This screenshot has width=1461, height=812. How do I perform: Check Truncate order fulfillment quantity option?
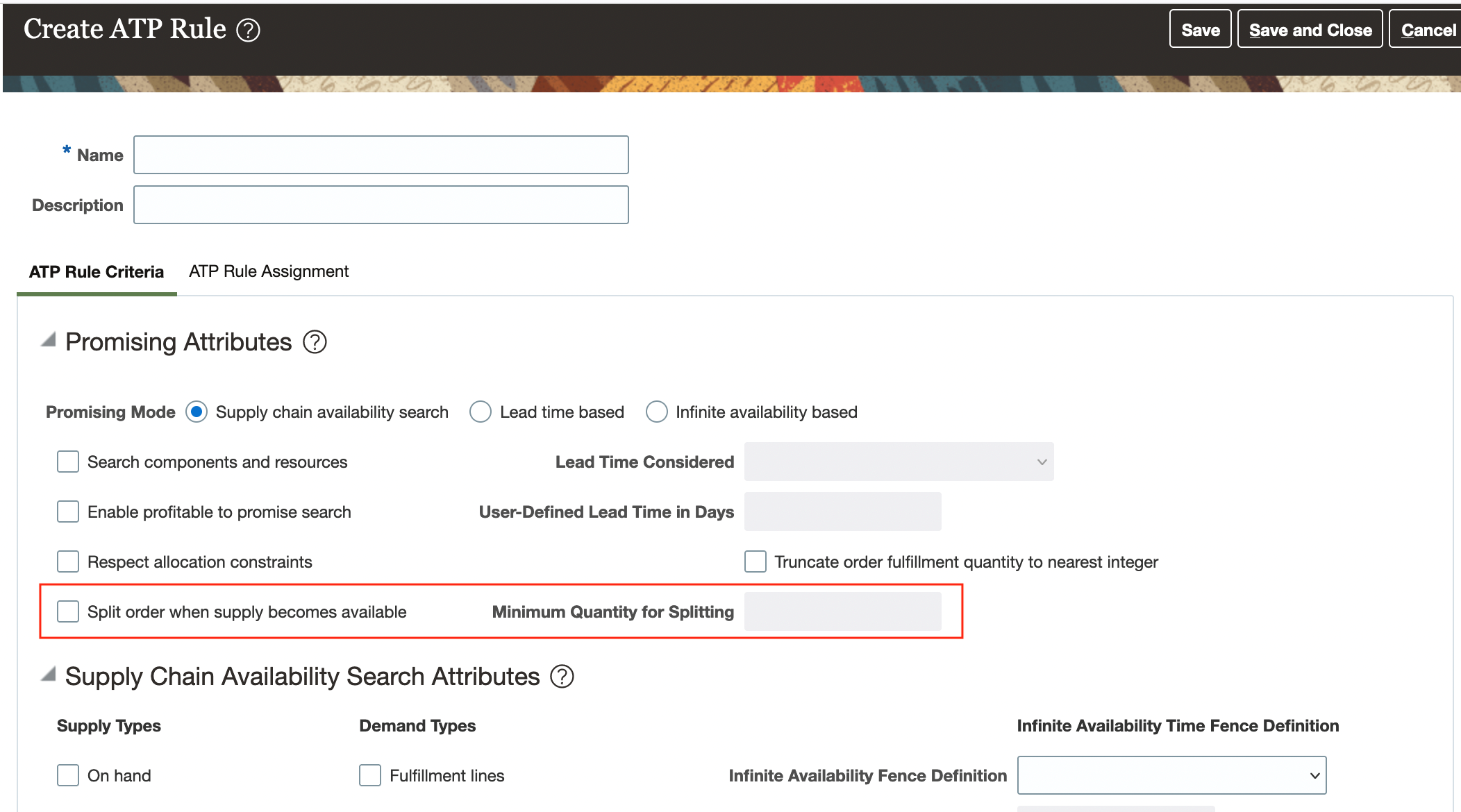pyautogui.click(x=755, y=562)
